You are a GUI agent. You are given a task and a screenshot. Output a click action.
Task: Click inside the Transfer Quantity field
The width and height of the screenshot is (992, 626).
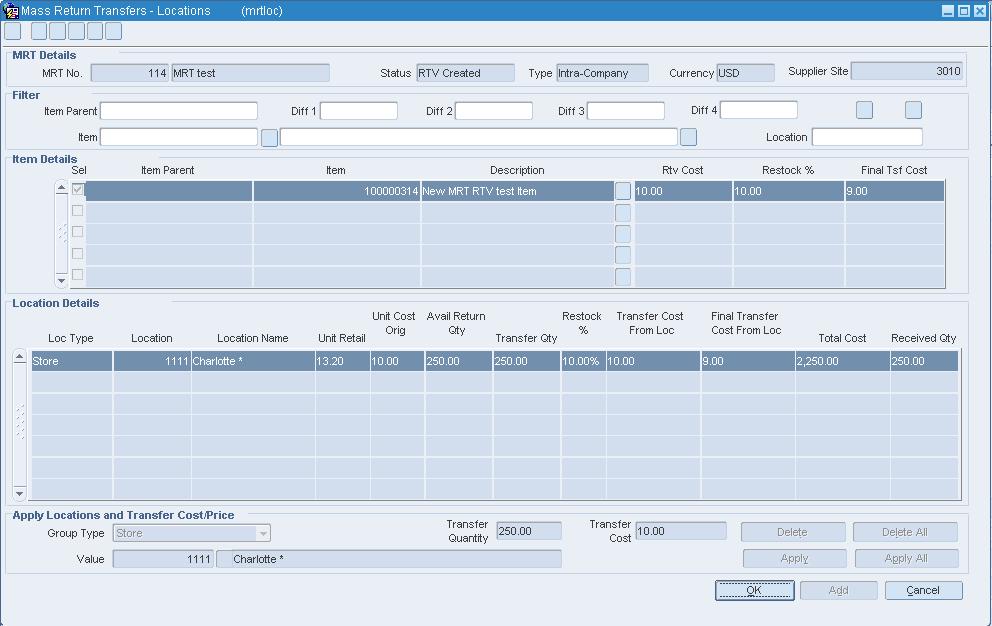(x=528, y=530)
